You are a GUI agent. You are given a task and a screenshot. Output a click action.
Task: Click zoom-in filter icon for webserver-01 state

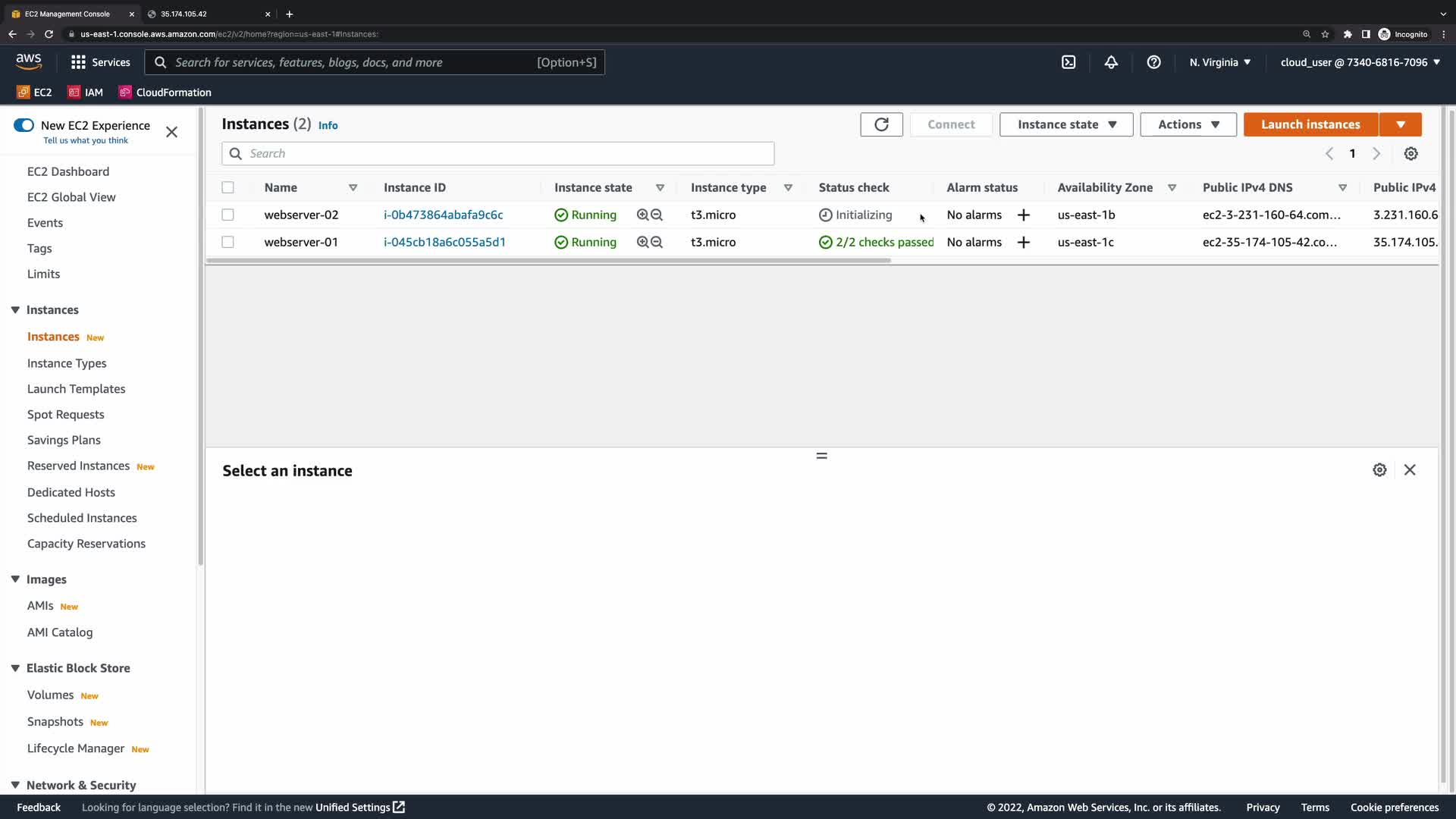coord(642,243)
